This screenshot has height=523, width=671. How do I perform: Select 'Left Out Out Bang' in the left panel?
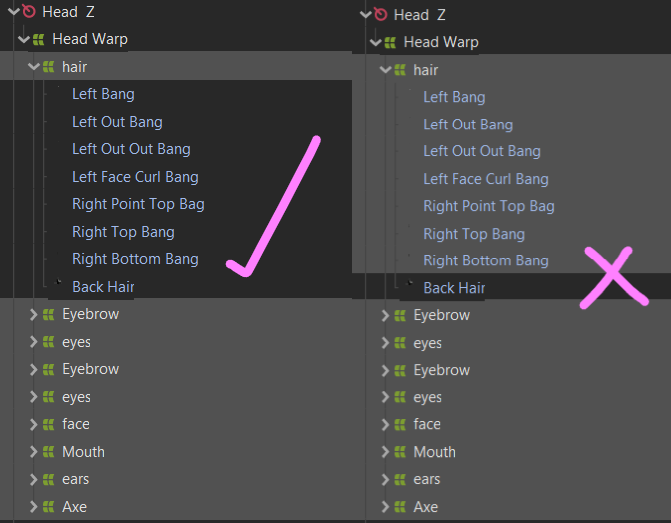[x=131, y=149]
